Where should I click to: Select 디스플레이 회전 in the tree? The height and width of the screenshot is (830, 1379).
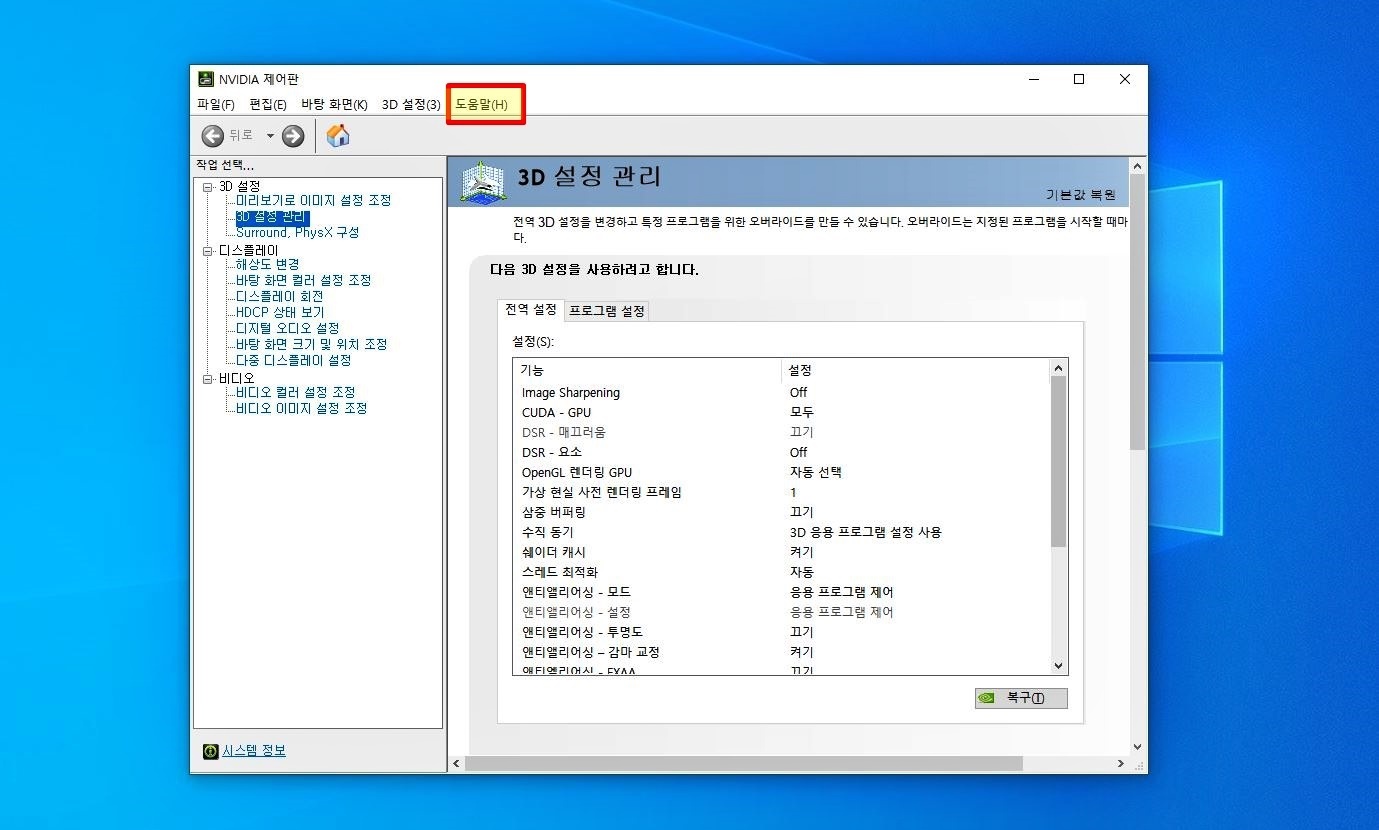279,296
